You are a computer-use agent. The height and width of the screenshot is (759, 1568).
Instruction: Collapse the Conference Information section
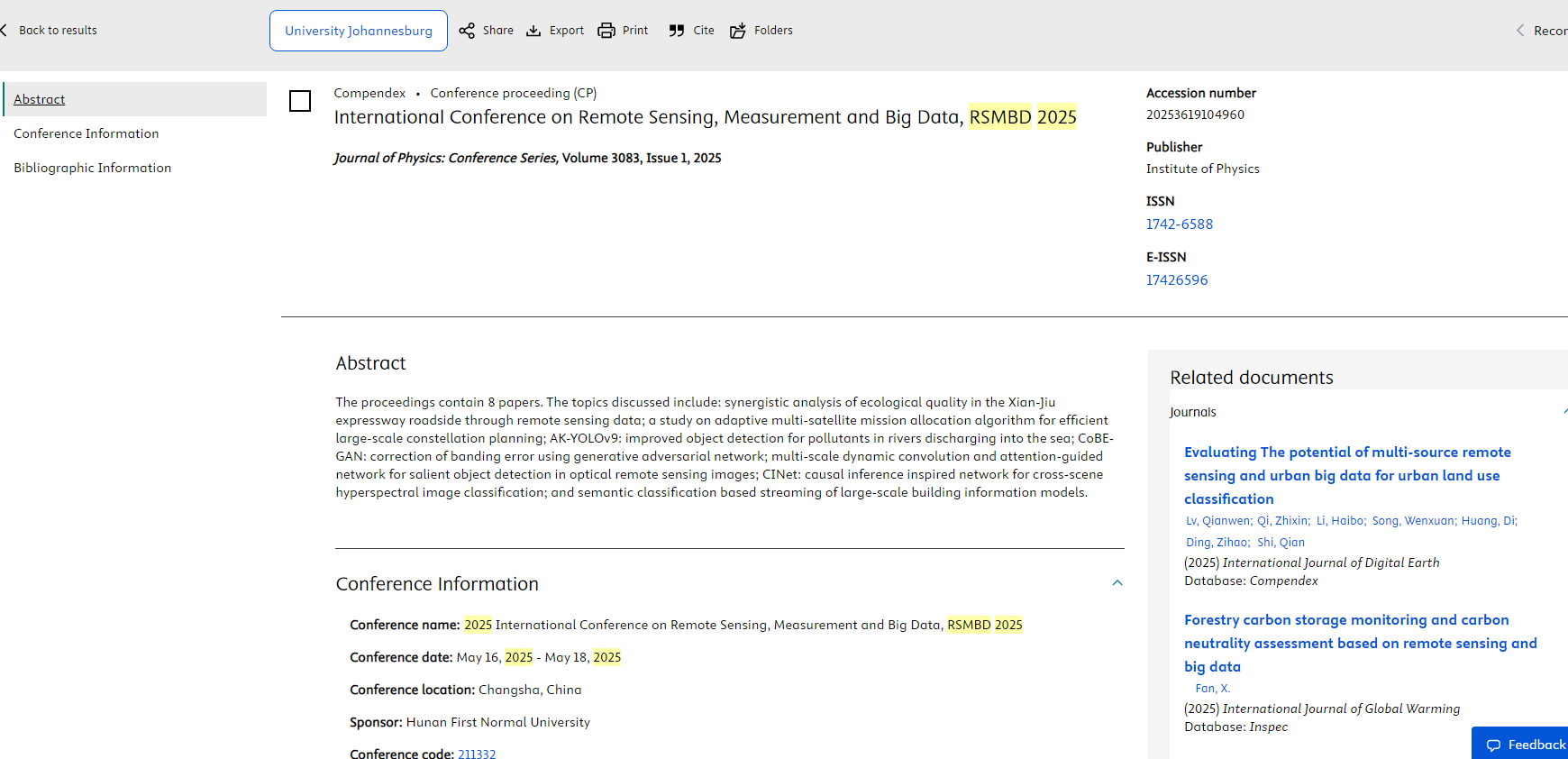pyautogui.click(x=1117, y=583)
